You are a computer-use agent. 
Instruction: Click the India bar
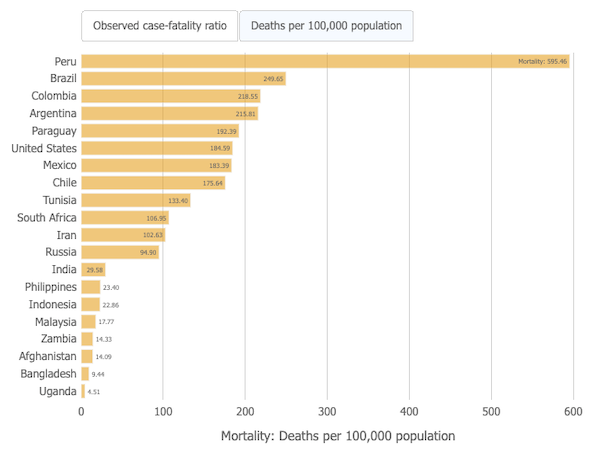point(93,269)
